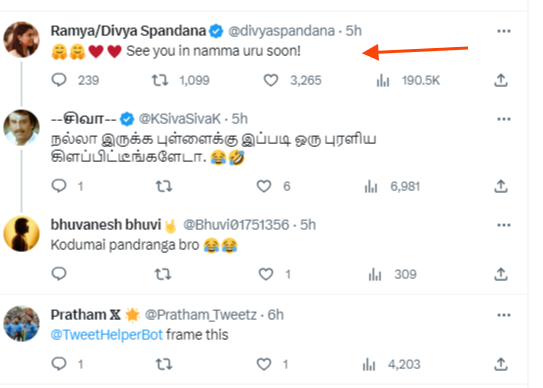
Task: Open the @TweetHelperBot mention link
Action: click(x=107, y=335)
